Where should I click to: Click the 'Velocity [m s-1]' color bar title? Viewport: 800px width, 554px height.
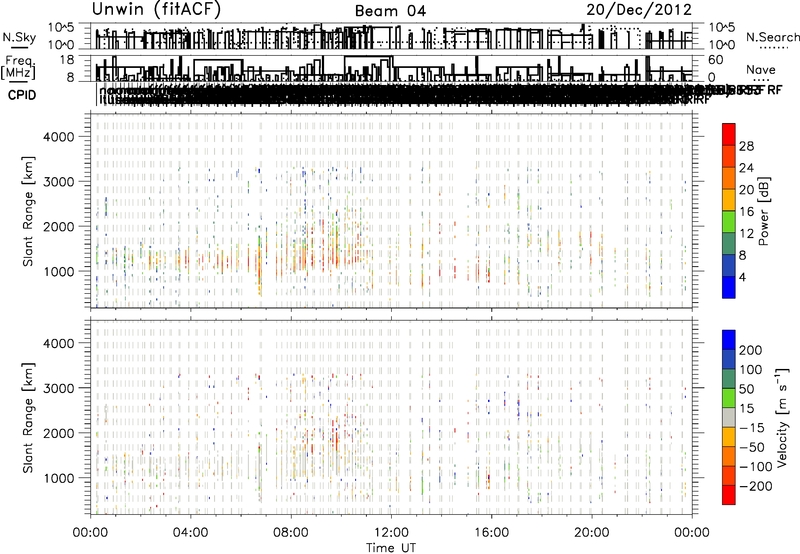(782, 418)
